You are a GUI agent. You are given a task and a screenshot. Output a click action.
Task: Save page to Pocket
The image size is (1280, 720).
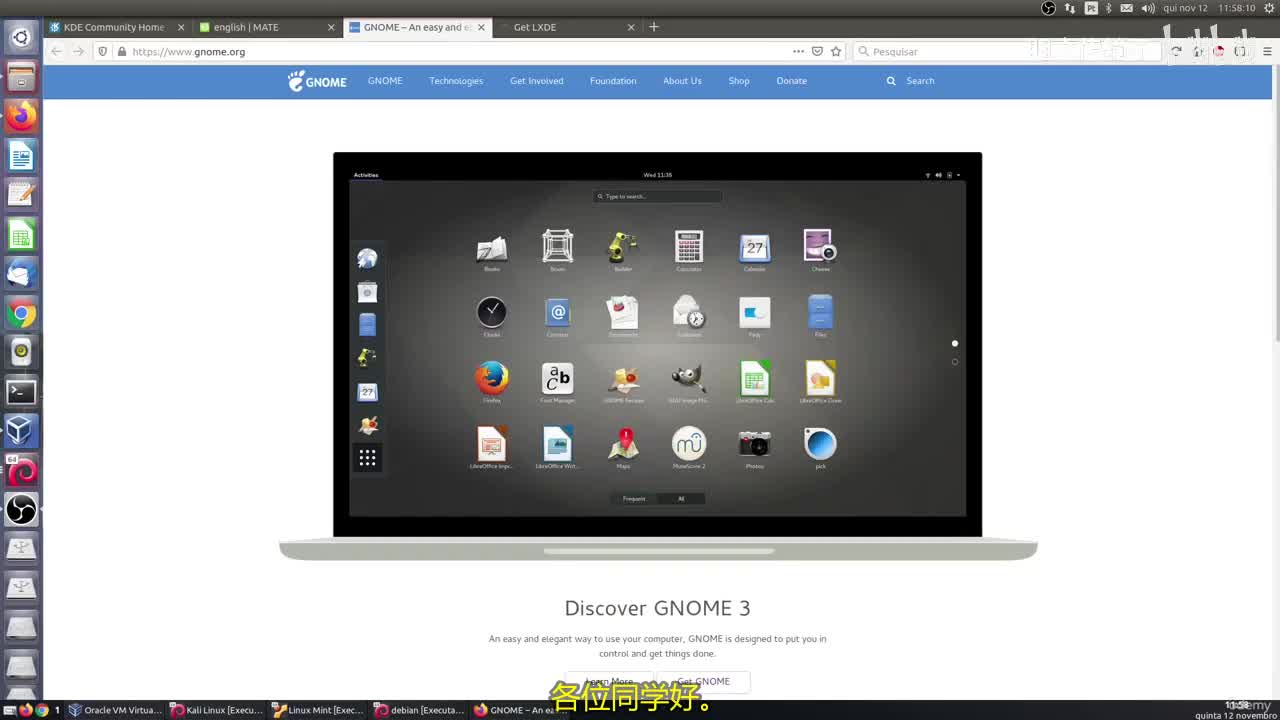coord(817,51)
